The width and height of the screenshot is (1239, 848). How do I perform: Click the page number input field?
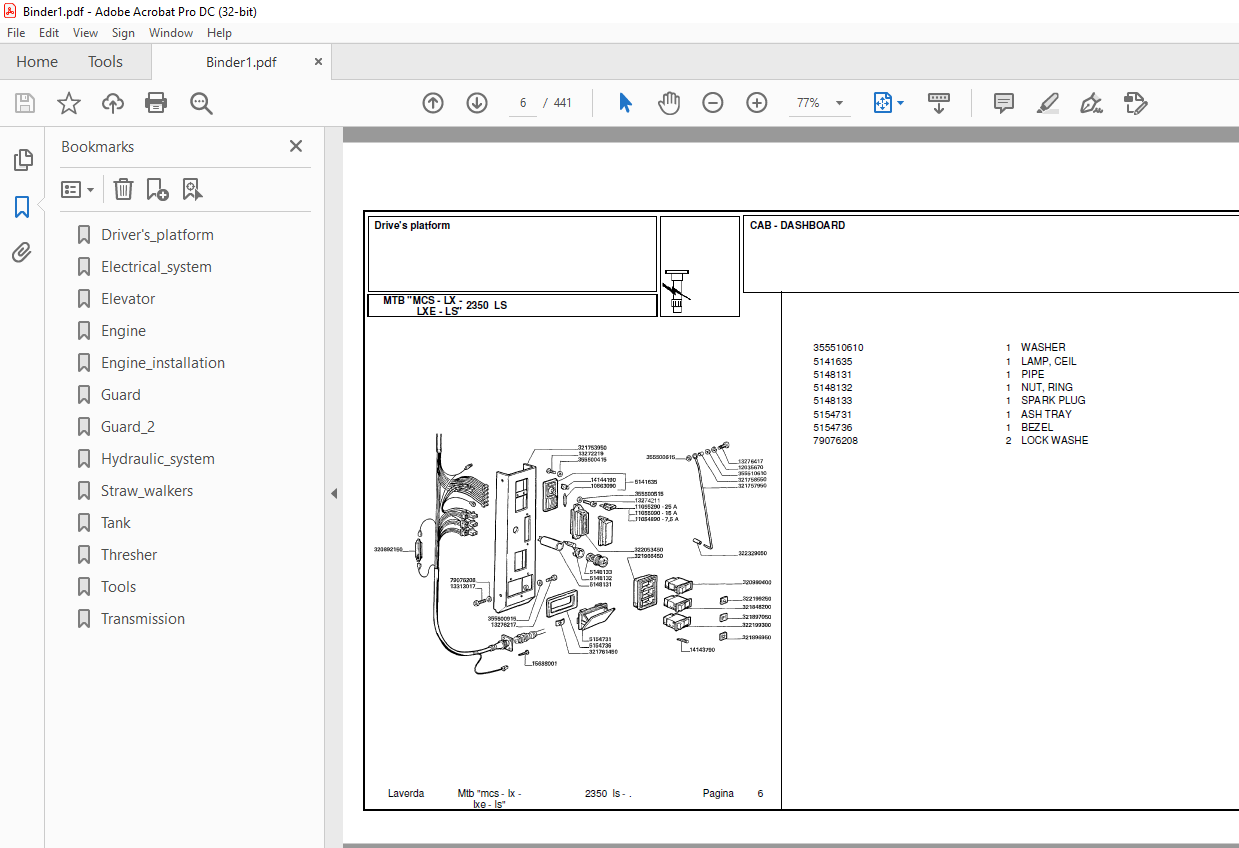(523, 103)
